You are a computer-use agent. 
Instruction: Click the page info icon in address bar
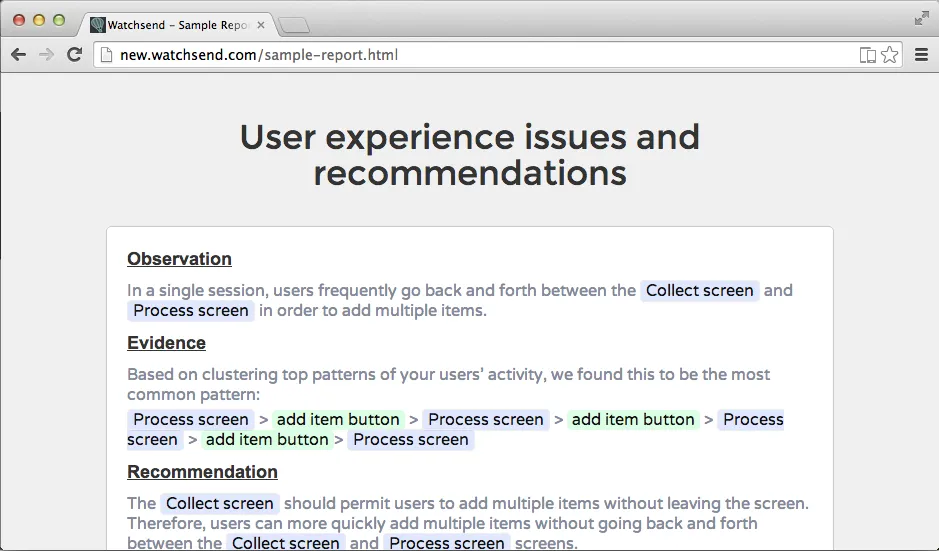click(107, 55)
